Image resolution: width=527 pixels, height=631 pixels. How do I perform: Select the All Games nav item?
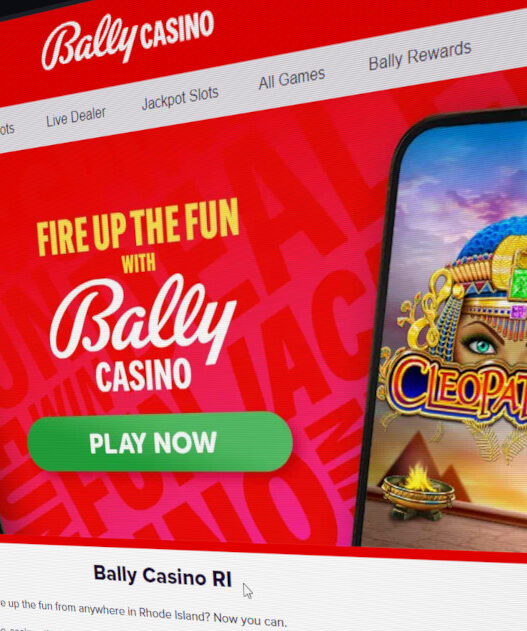point(292,78)
